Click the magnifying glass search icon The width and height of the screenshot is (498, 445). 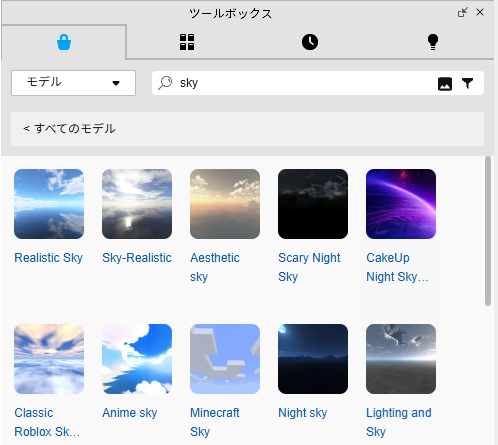coord(165,83)
